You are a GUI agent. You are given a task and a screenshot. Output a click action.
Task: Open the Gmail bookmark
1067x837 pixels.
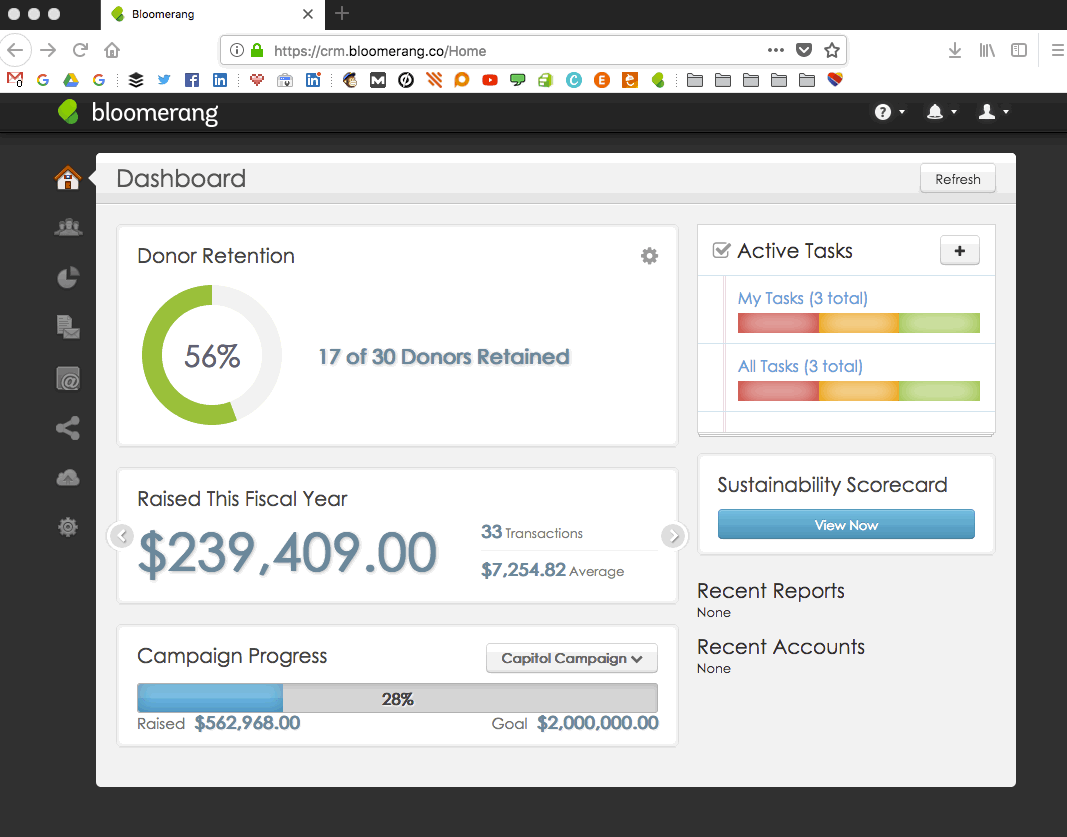15,80
